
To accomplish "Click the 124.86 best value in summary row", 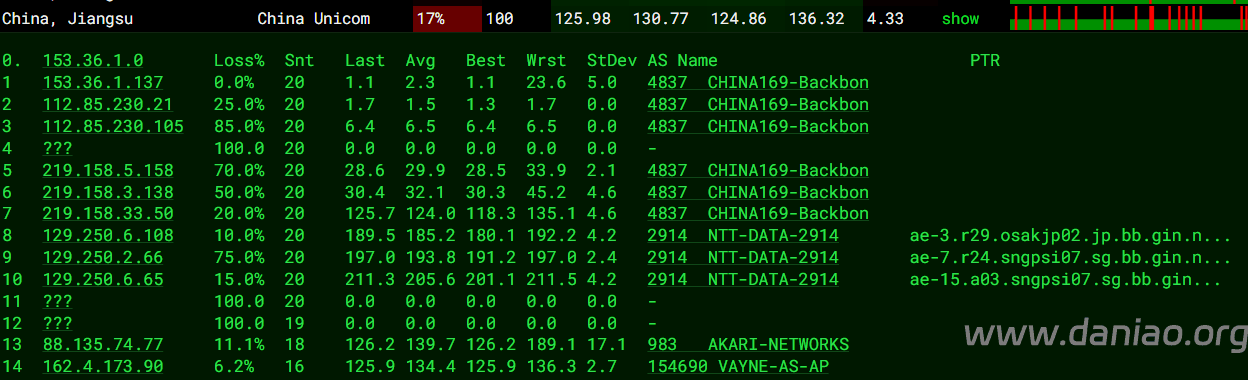I will (739, 19).
